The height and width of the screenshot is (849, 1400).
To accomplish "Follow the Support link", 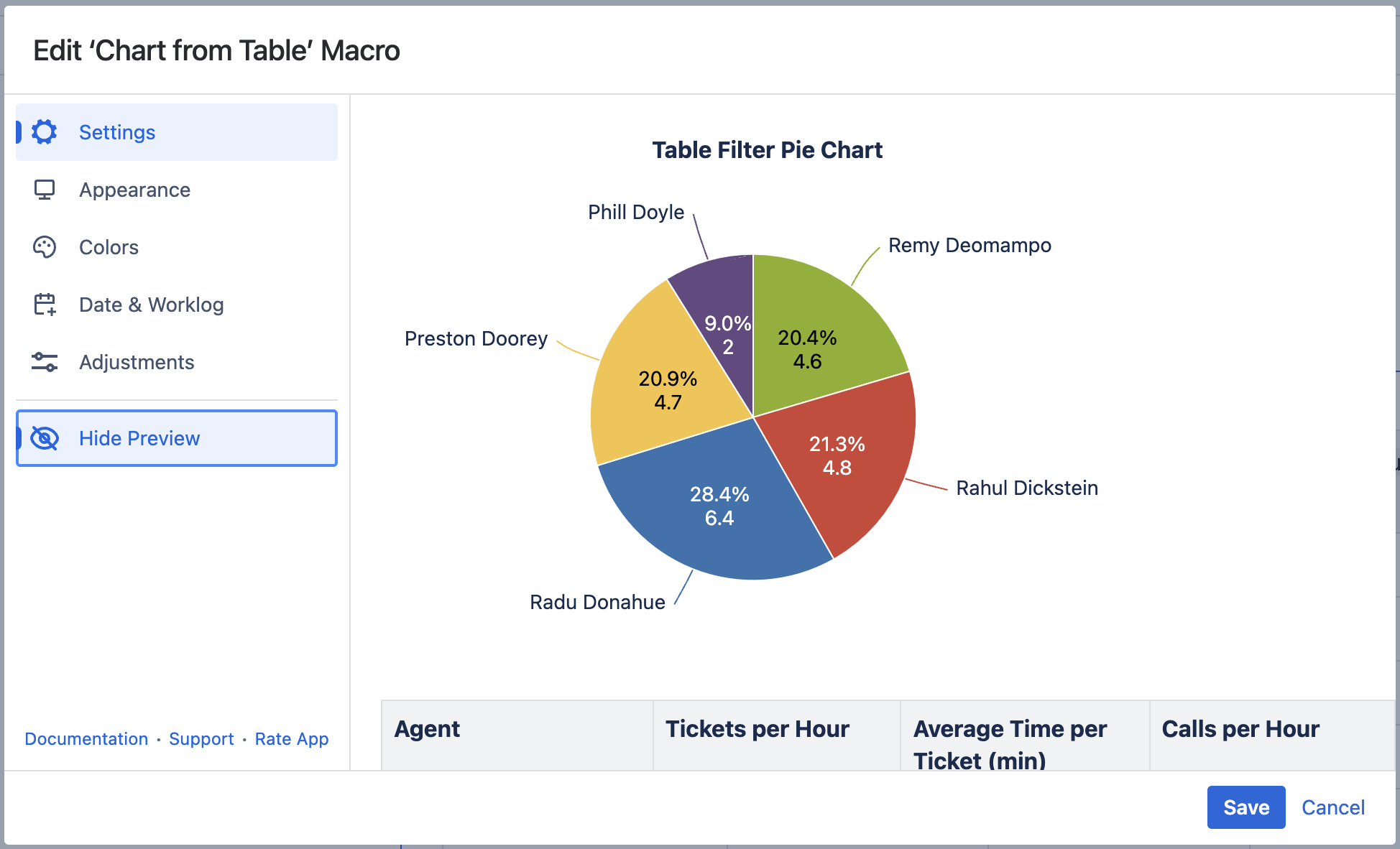I will pyautogui.click(x=201, y=739).
